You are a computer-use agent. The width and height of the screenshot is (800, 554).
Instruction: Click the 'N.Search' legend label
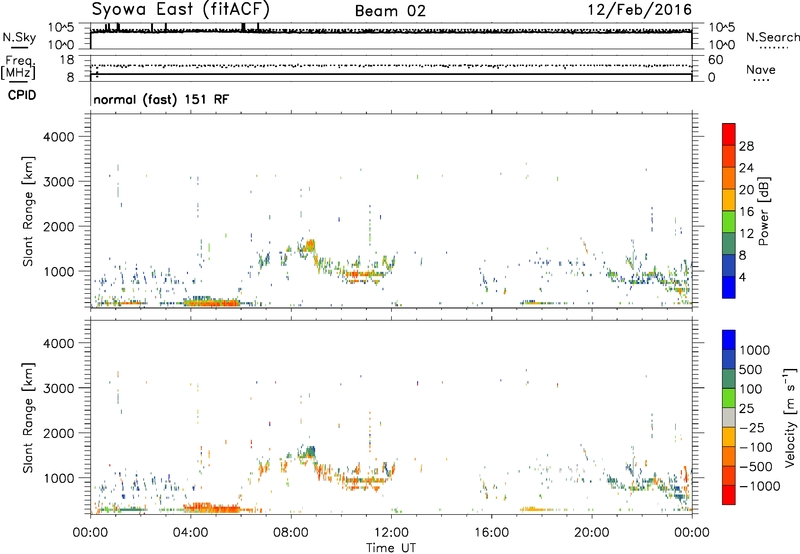pos(772,37)
